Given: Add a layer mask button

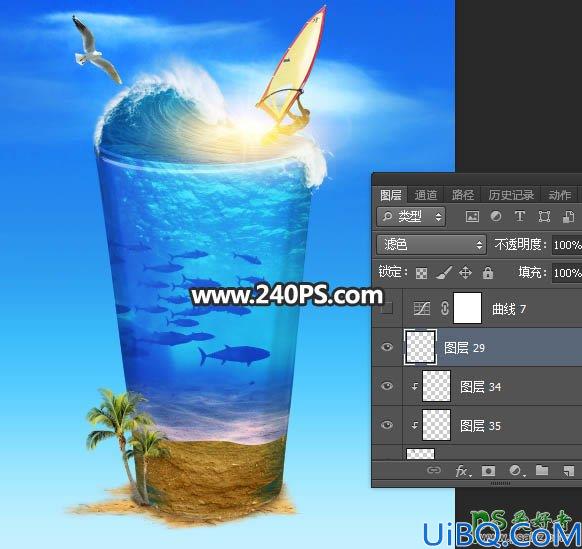Looking at the screenshot, I should pos(488,471).
